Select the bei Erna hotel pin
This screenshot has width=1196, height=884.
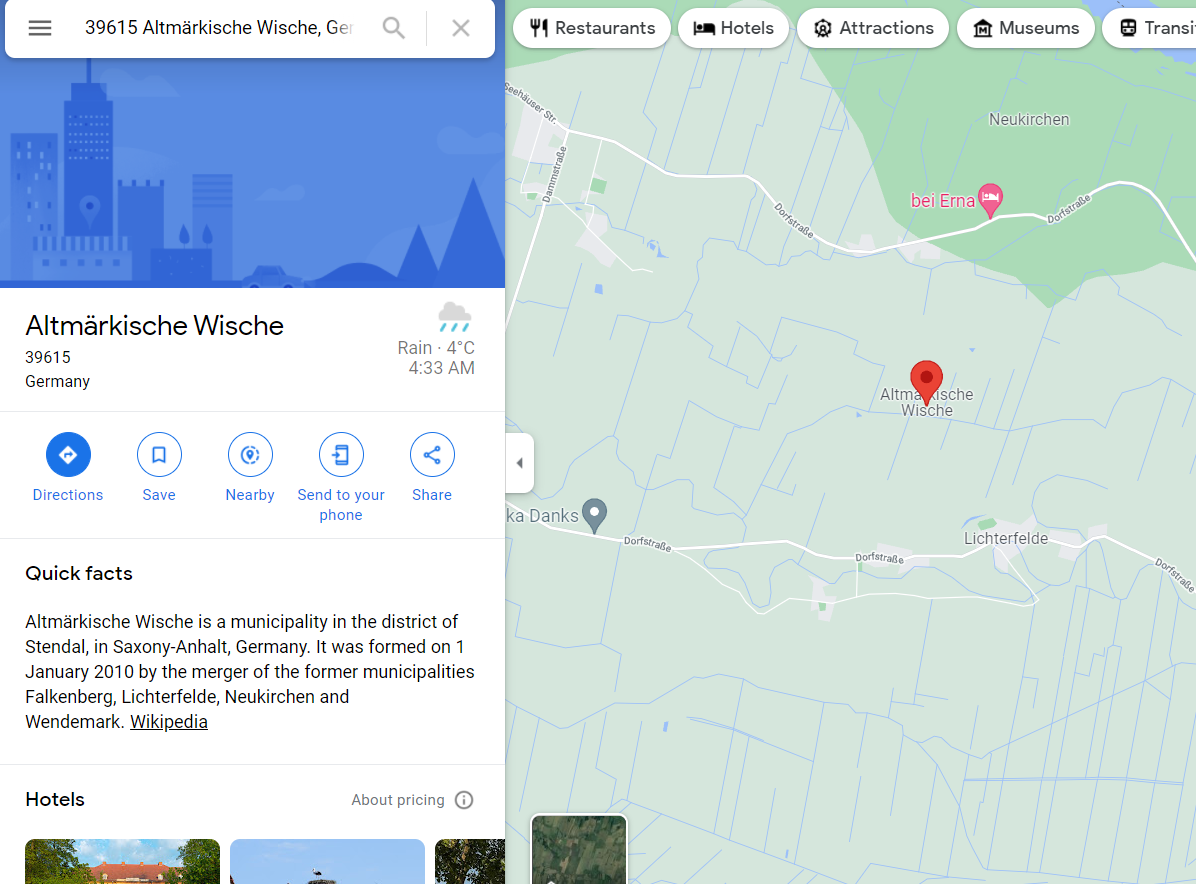(990, 200)
